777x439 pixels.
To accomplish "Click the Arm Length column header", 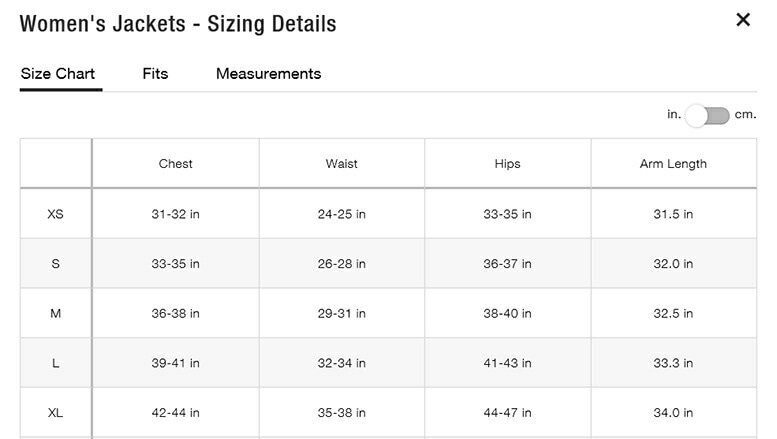I will pos(673,164).
